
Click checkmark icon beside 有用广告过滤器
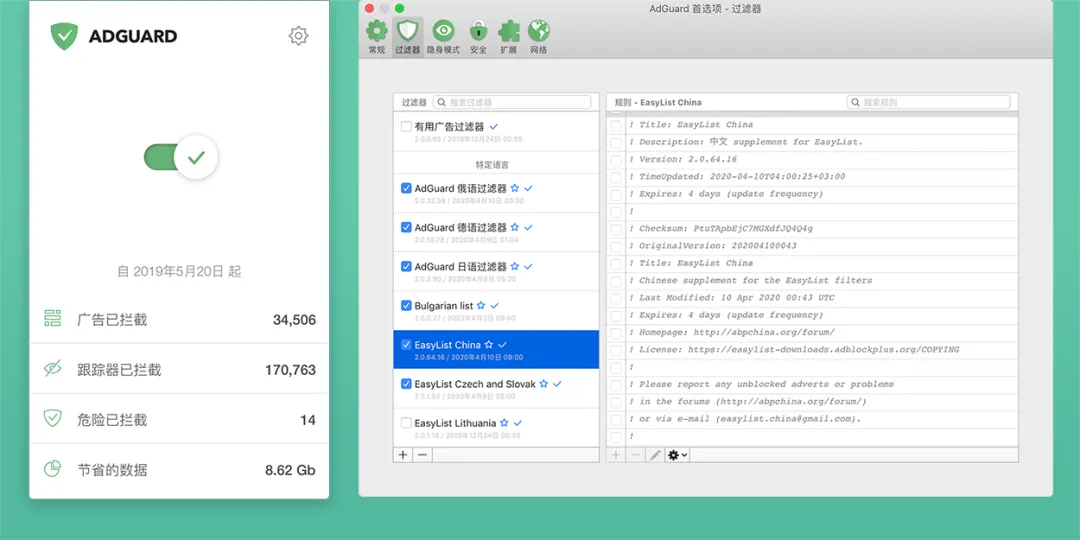point(494,127)
